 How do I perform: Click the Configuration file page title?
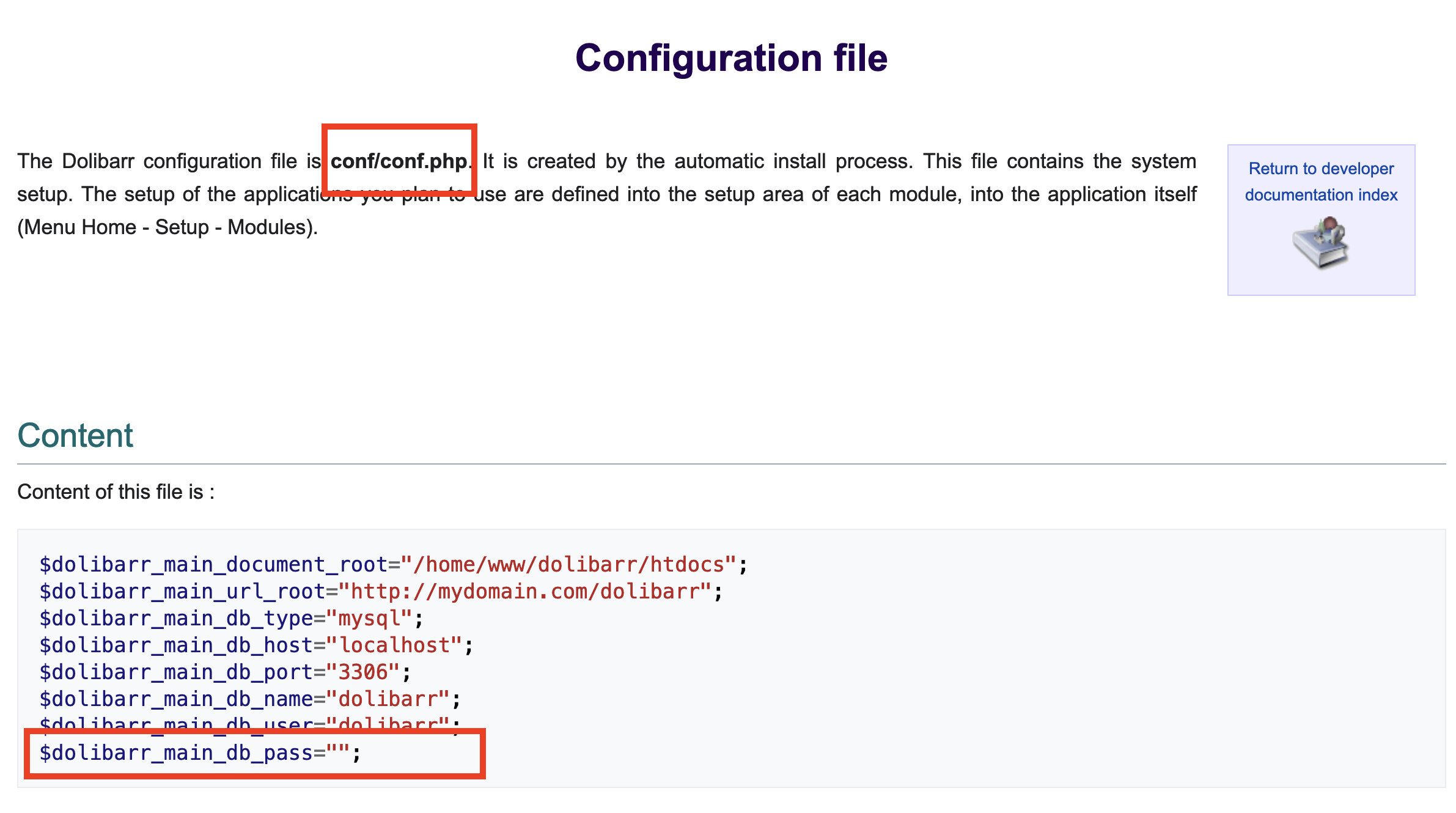(731, 58)
